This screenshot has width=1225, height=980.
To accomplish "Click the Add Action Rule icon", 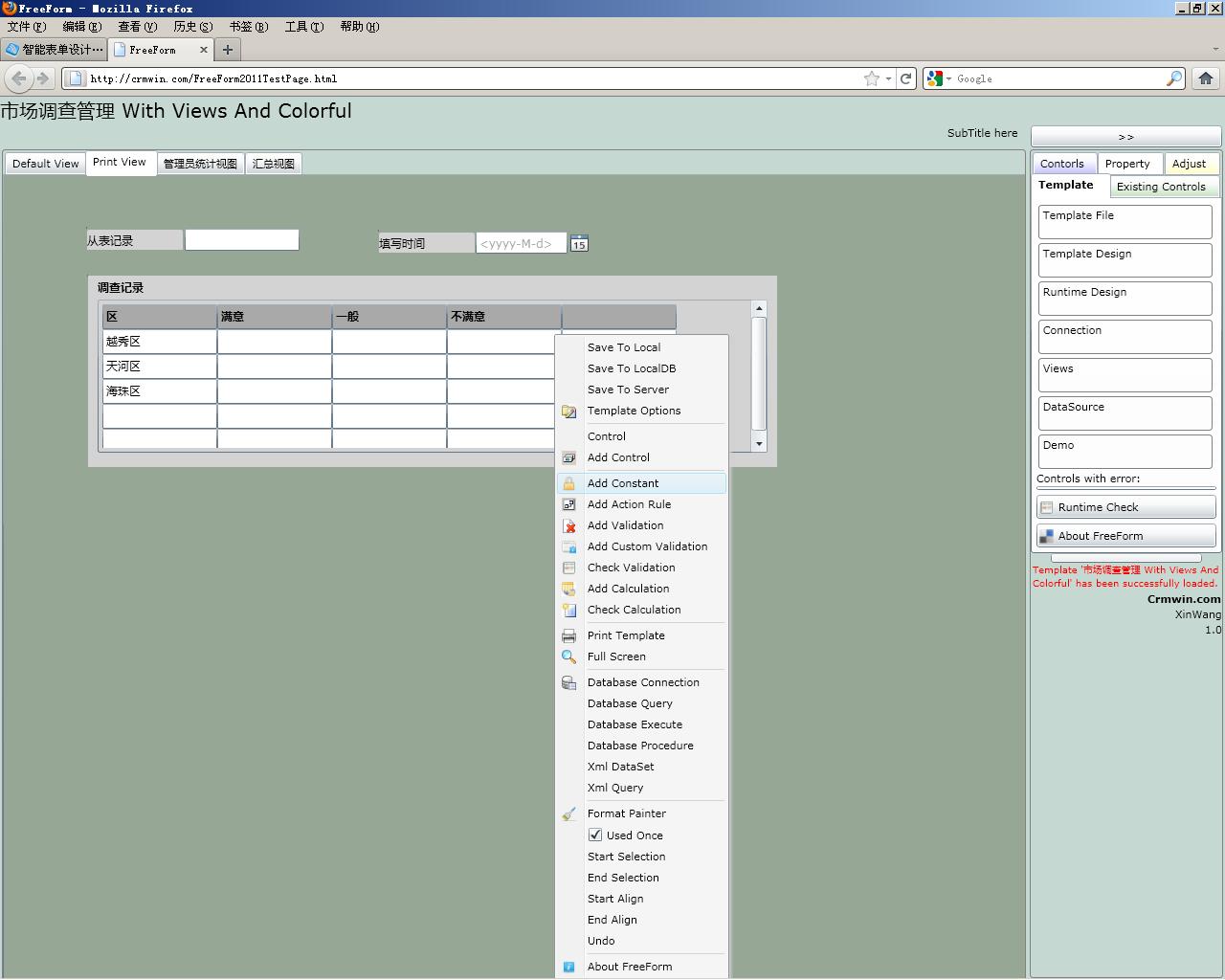I will (x=568, y=505).
